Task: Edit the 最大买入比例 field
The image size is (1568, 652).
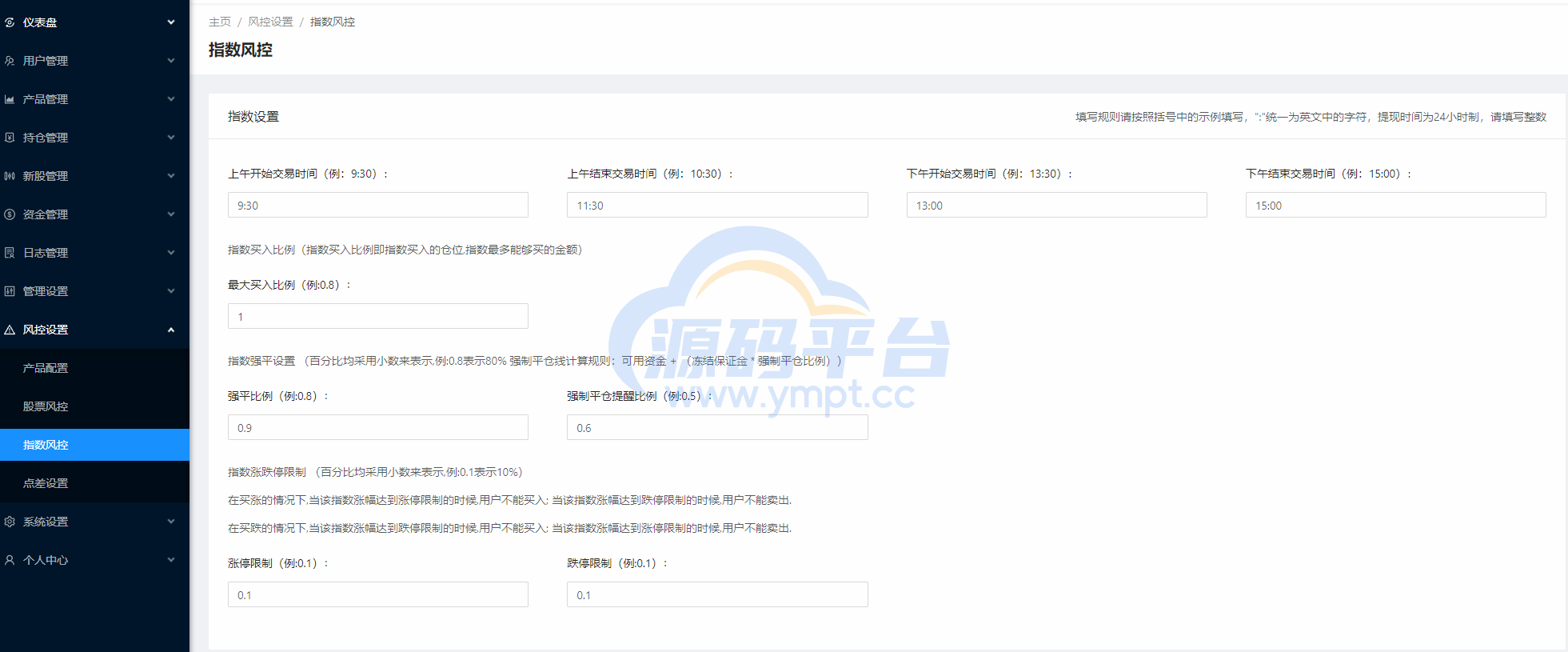Action: 378,316
